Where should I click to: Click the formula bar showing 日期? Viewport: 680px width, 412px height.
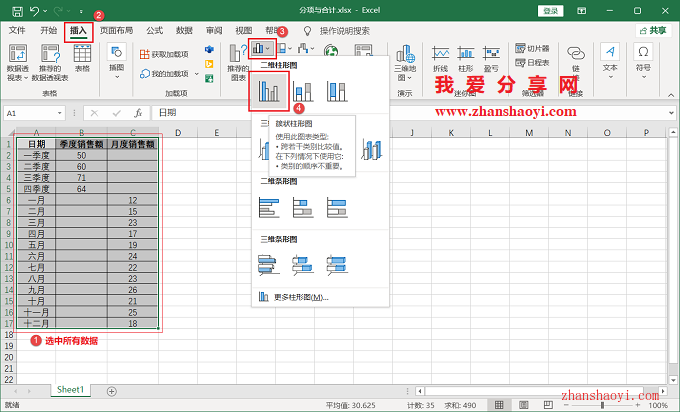click(x=409, y=113)
